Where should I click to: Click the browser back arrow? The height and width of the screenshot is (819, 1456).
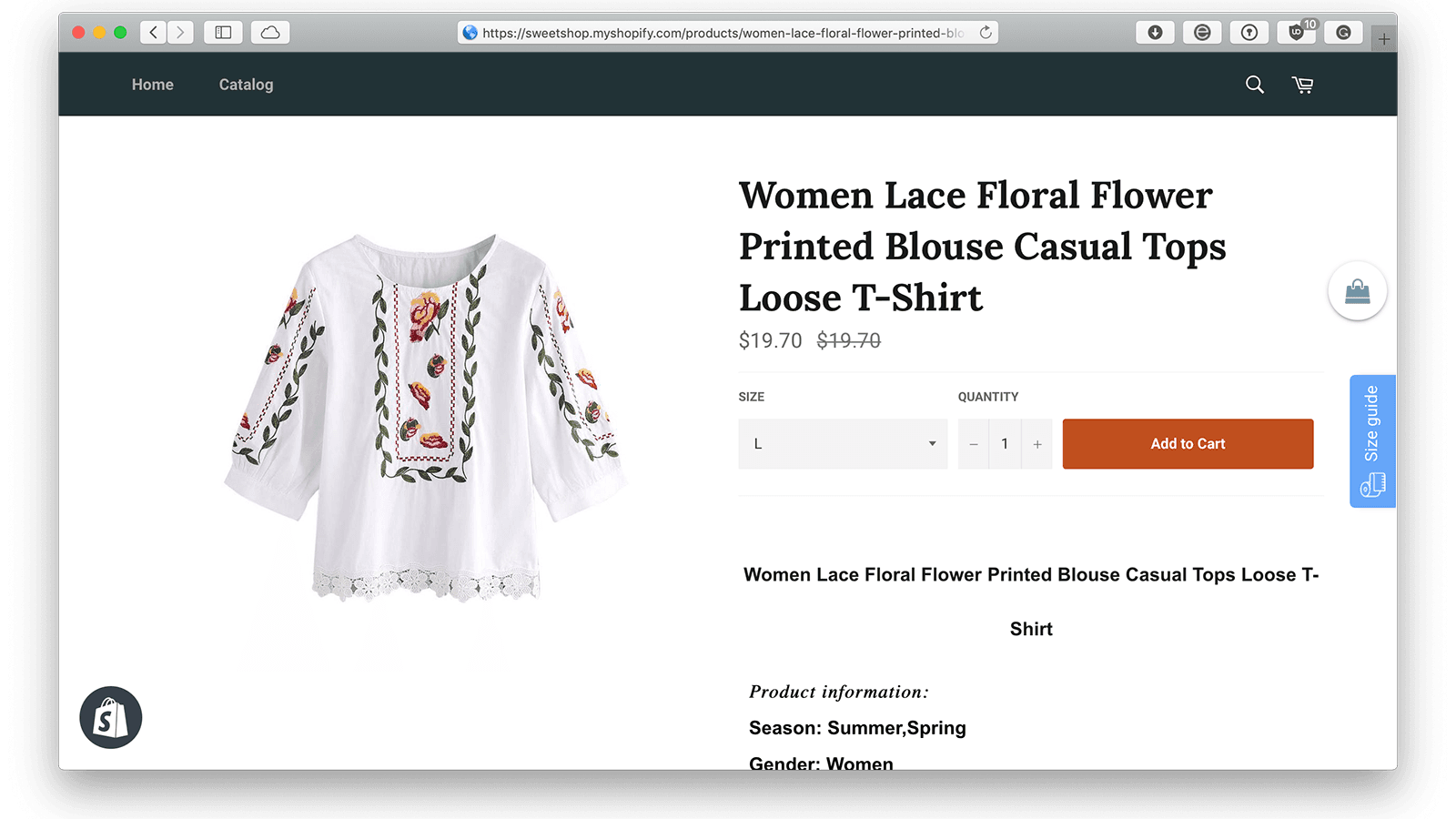(x=154, y=33)
